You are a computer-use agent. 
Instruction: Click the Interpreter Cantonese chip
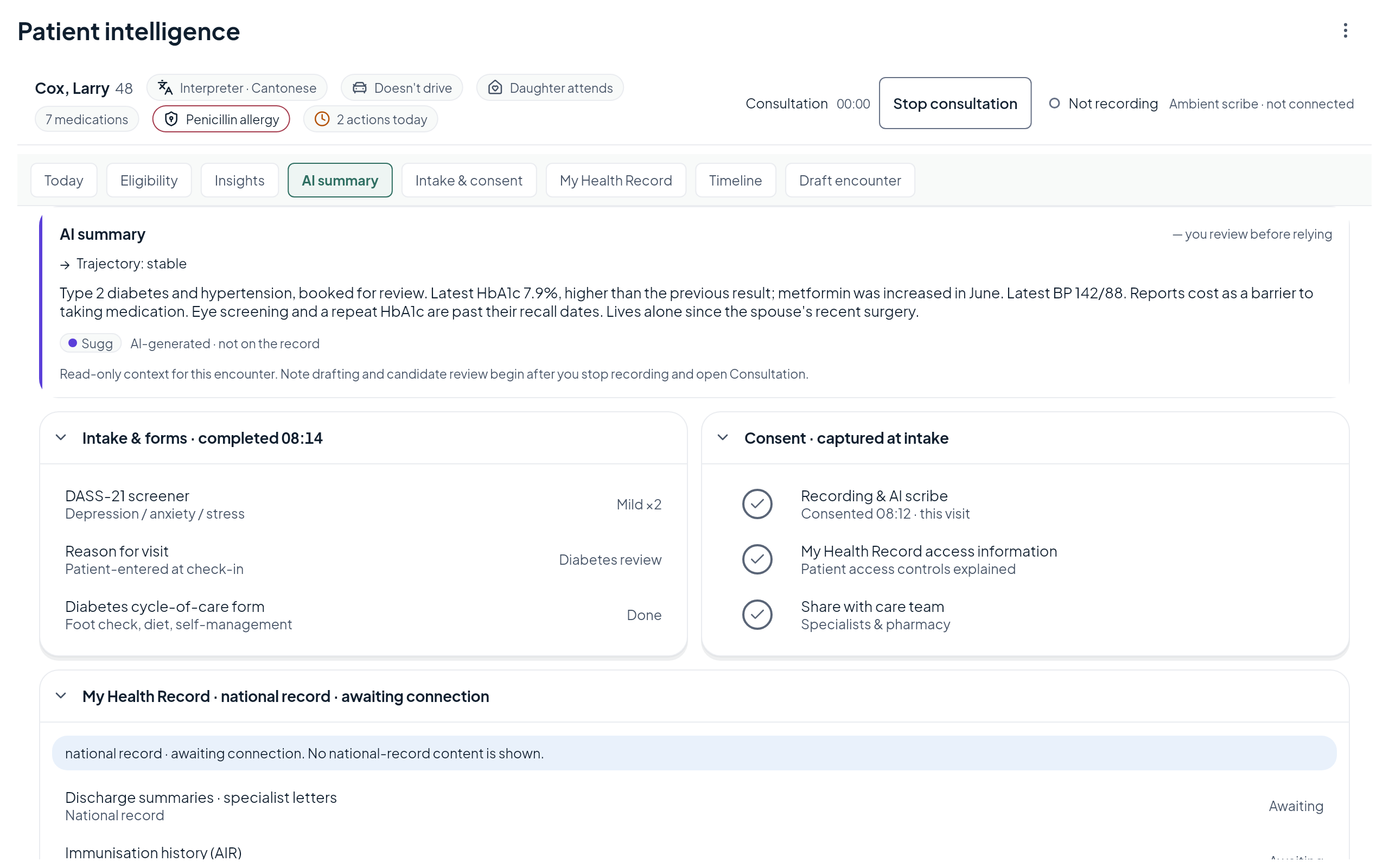pyautogui.click(x=237, y=88)
